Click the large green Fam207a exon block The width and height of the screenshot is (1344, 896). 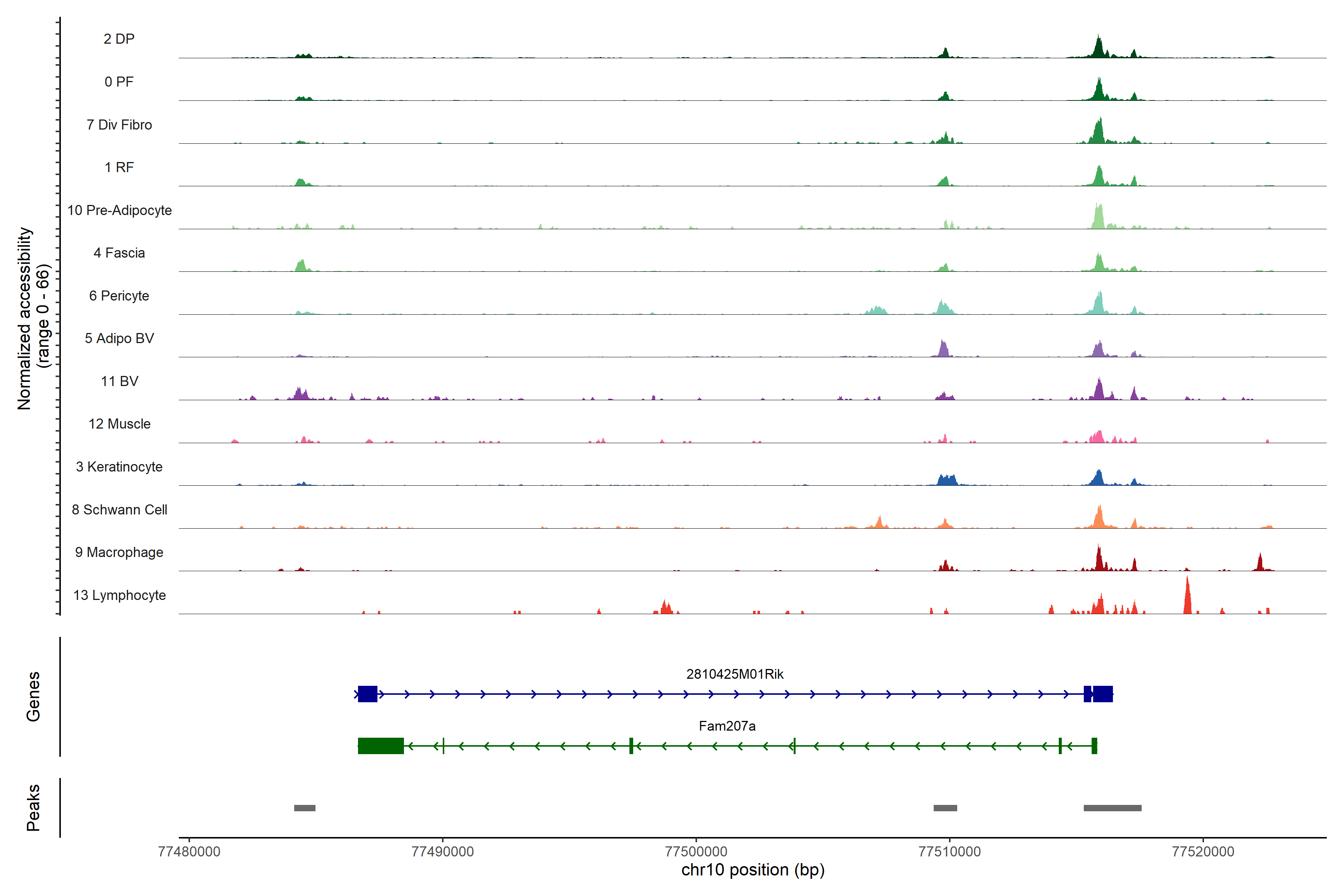380,746
